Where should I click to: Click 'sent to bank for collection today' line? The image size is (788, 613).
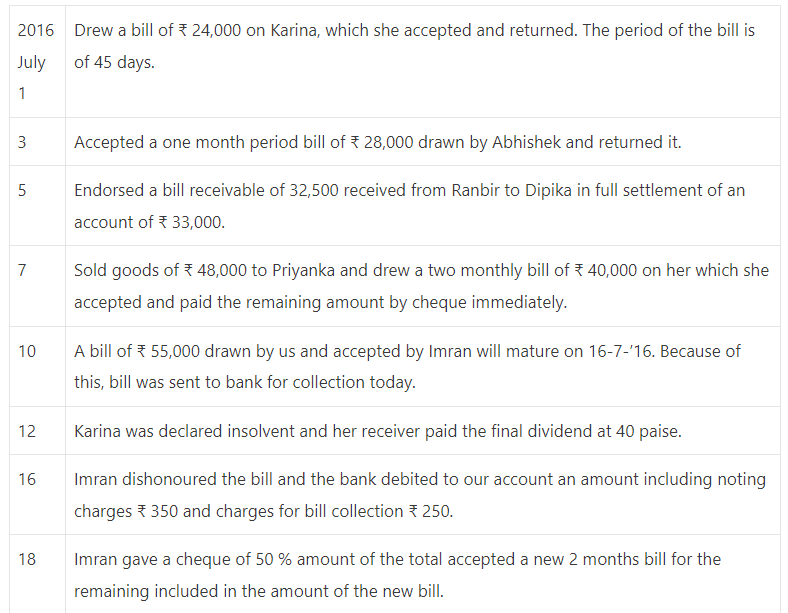[245, 382]
